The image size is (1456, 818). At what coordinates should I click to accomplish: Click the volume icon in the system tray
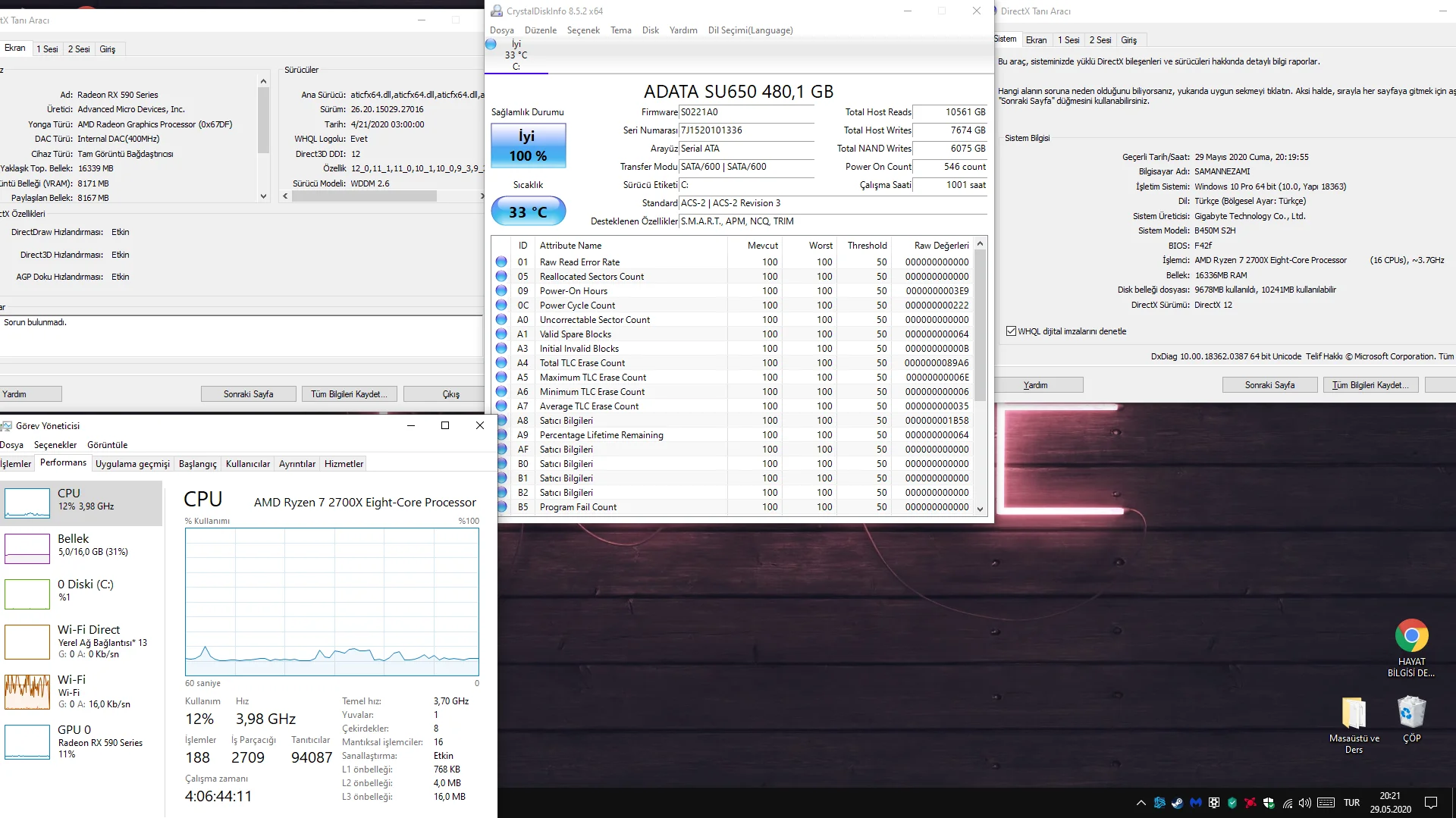[x=1305, y=803]
